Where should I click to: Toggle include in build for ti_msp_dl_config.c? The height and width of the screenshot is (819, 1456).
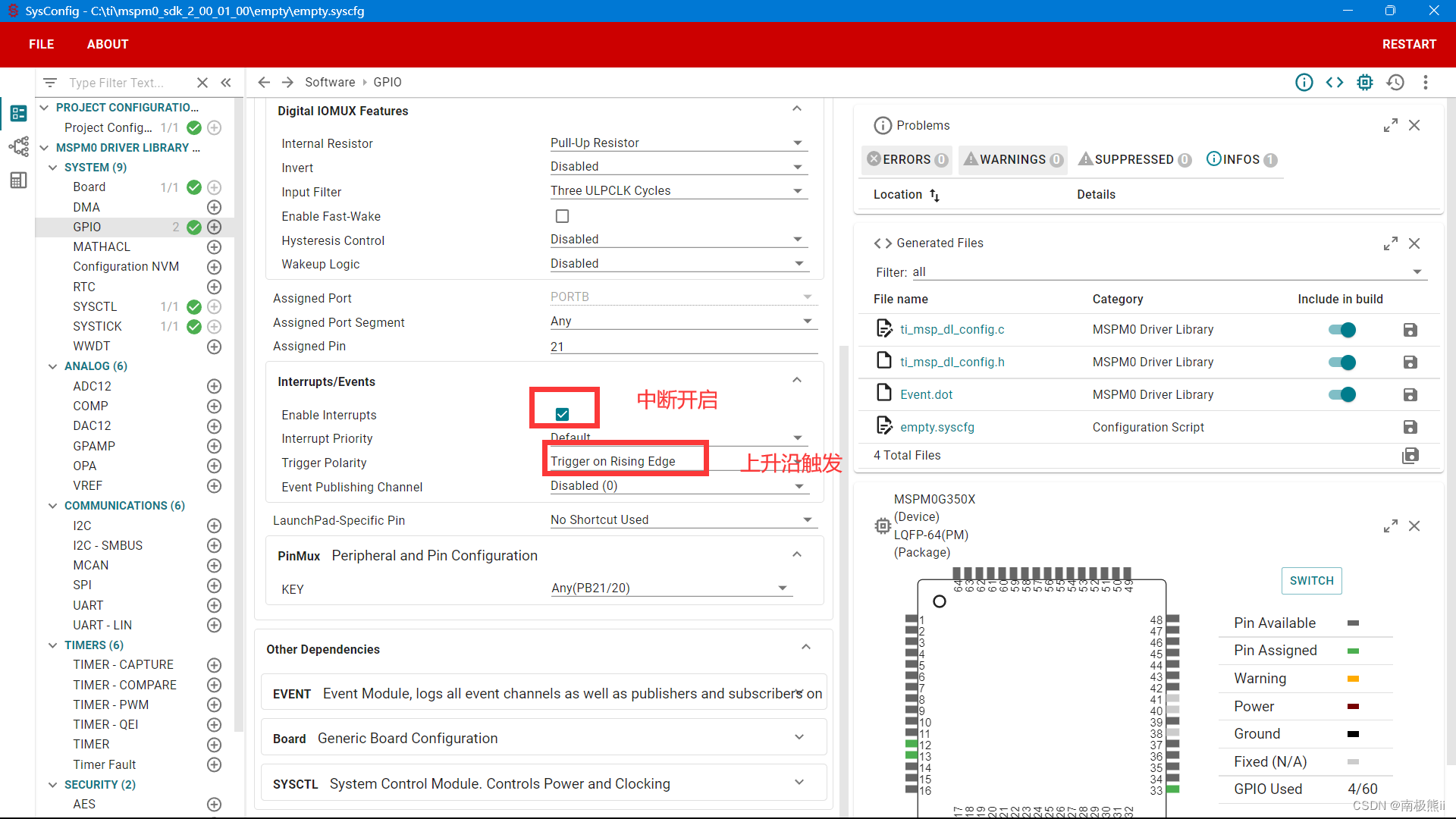(x=1342, y=330)
